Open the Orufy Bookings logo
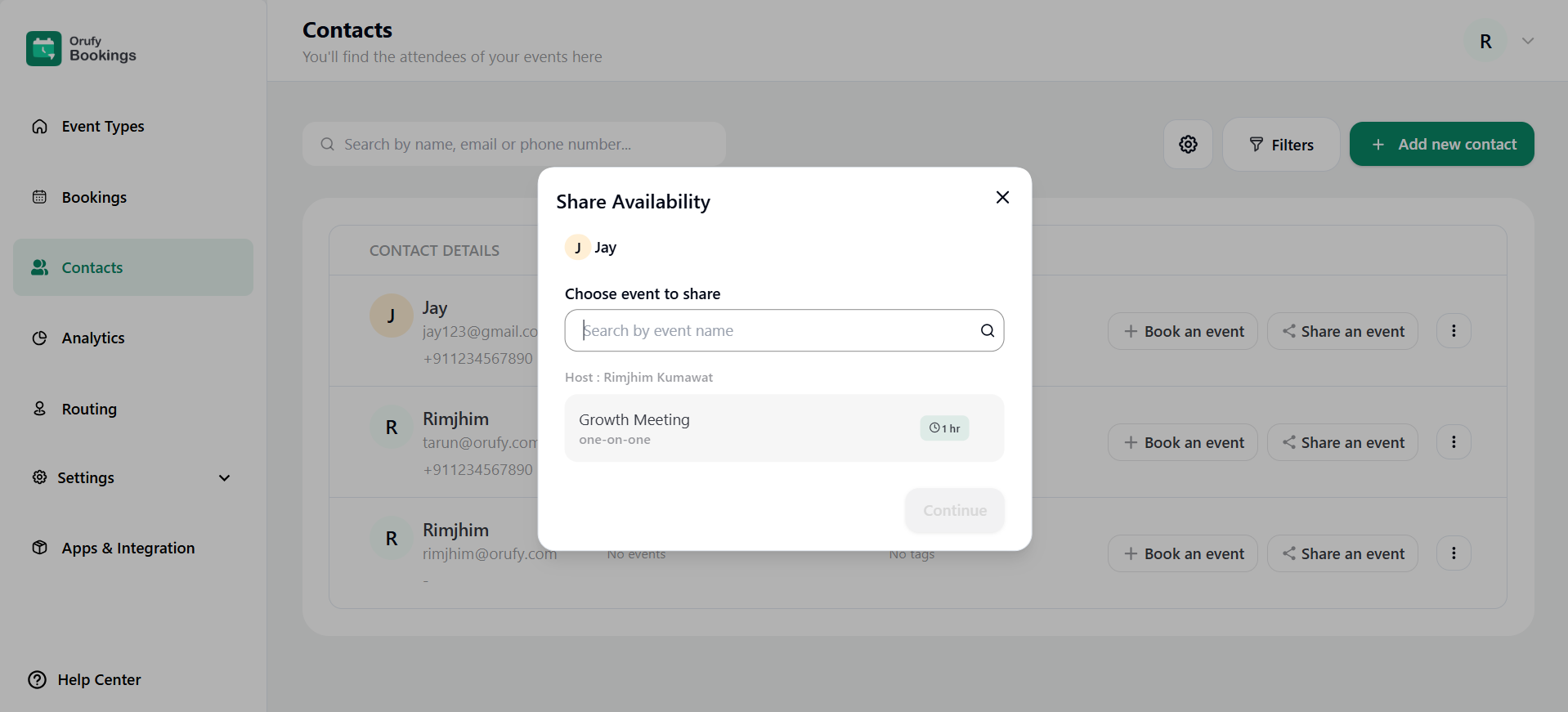Screen dimensions: 1568x712 81,49
